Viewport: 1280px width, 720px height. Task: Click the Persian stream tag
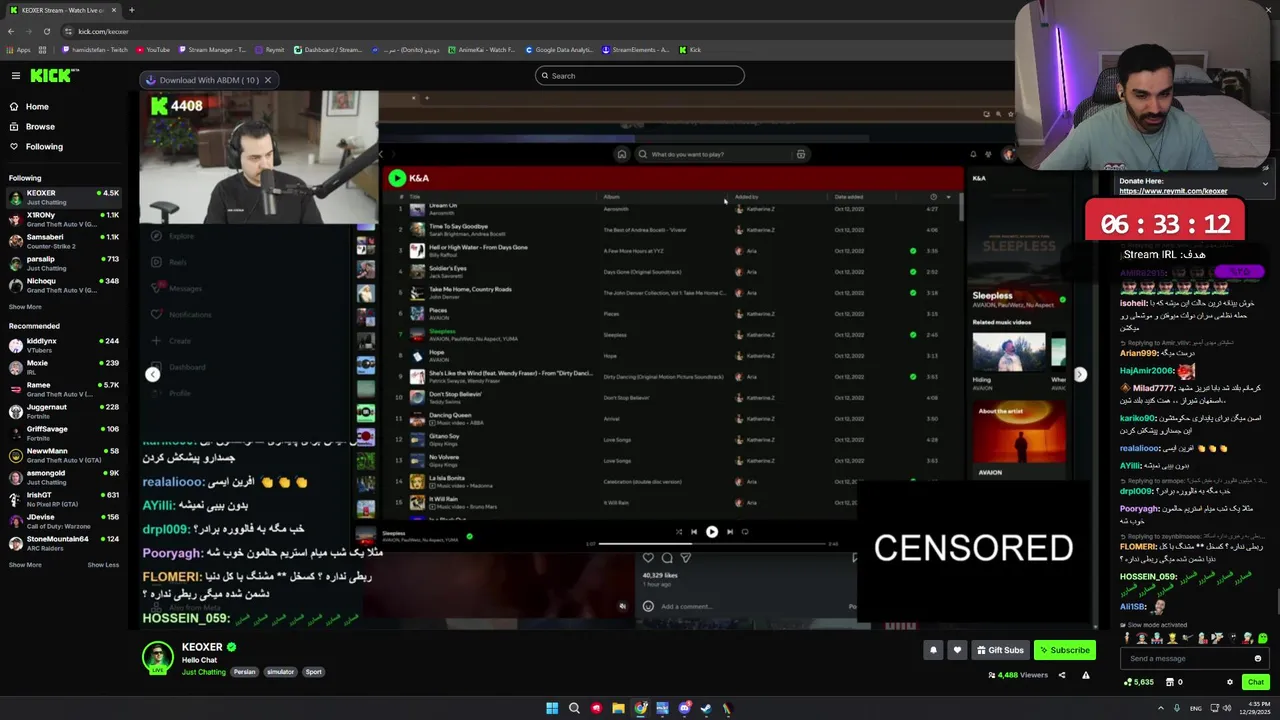coord(245,672)
